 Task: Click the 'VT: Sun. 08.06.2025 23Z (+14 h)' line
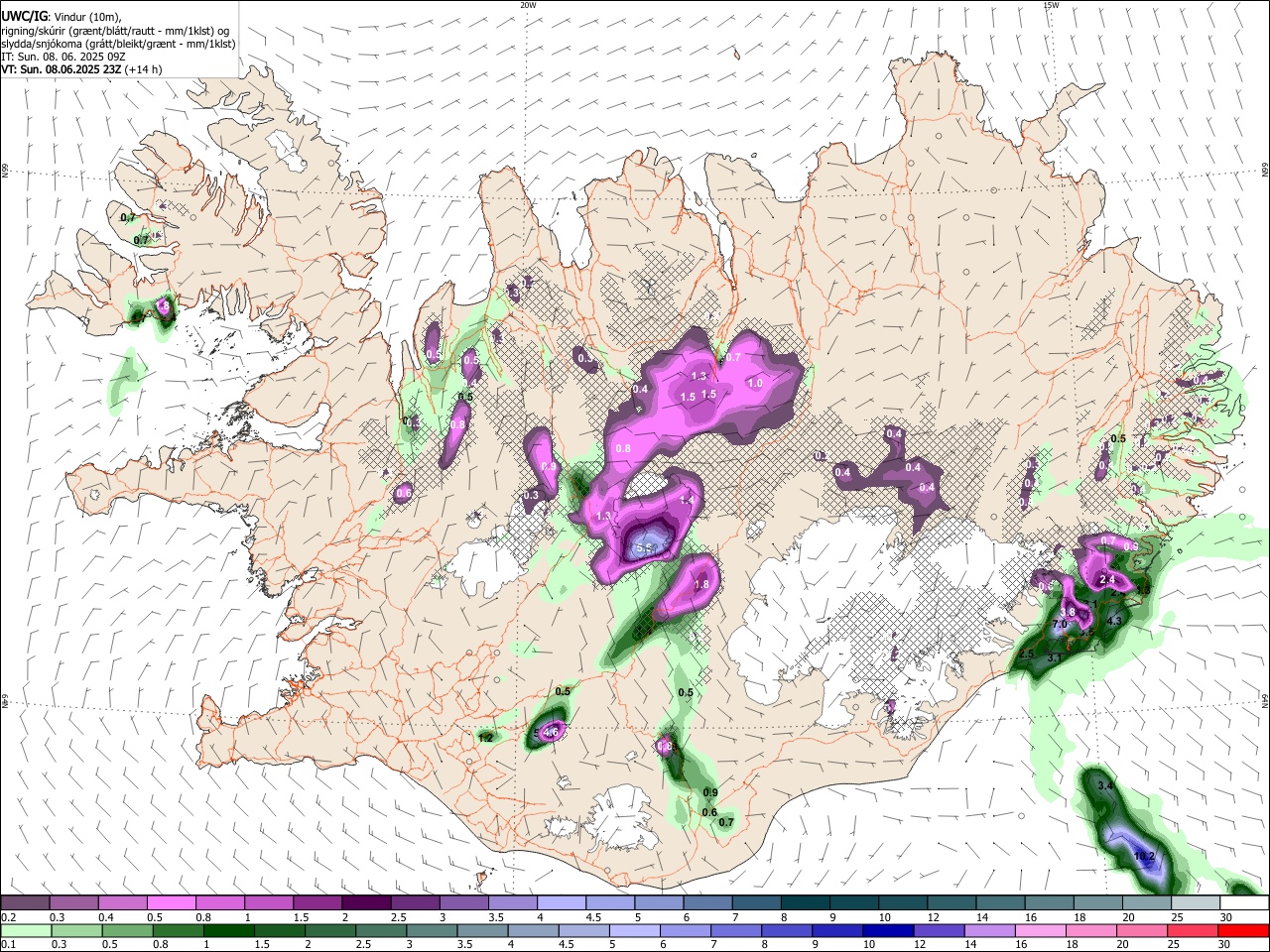click(81, 69)
